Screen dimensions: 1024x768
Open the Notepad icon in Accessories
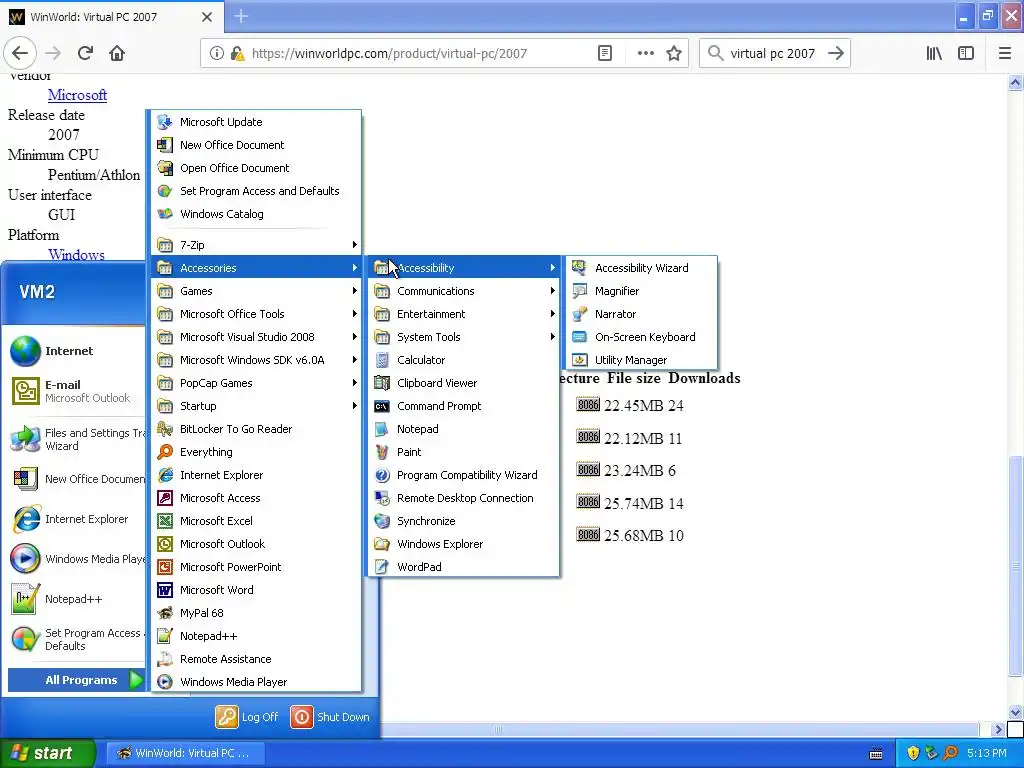coord(382,429)
